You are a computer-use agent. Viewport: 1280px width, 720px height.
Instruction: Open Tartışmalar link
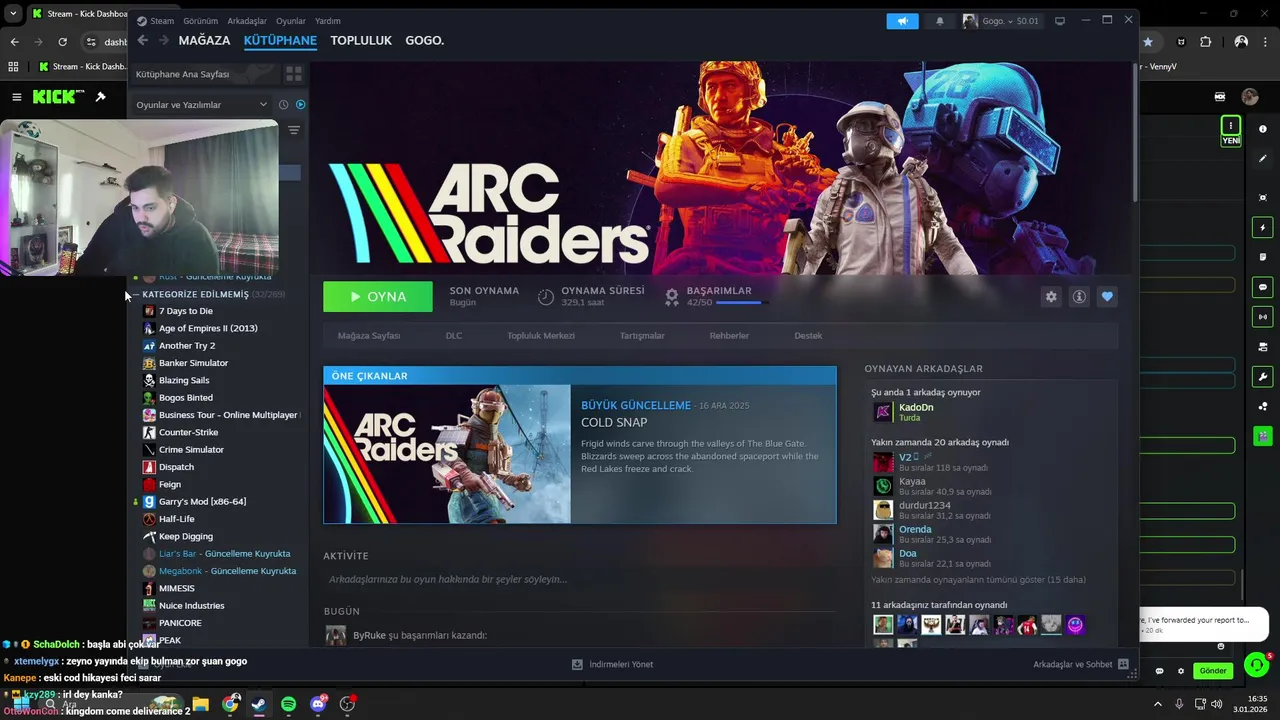click(x=642, y=336)
